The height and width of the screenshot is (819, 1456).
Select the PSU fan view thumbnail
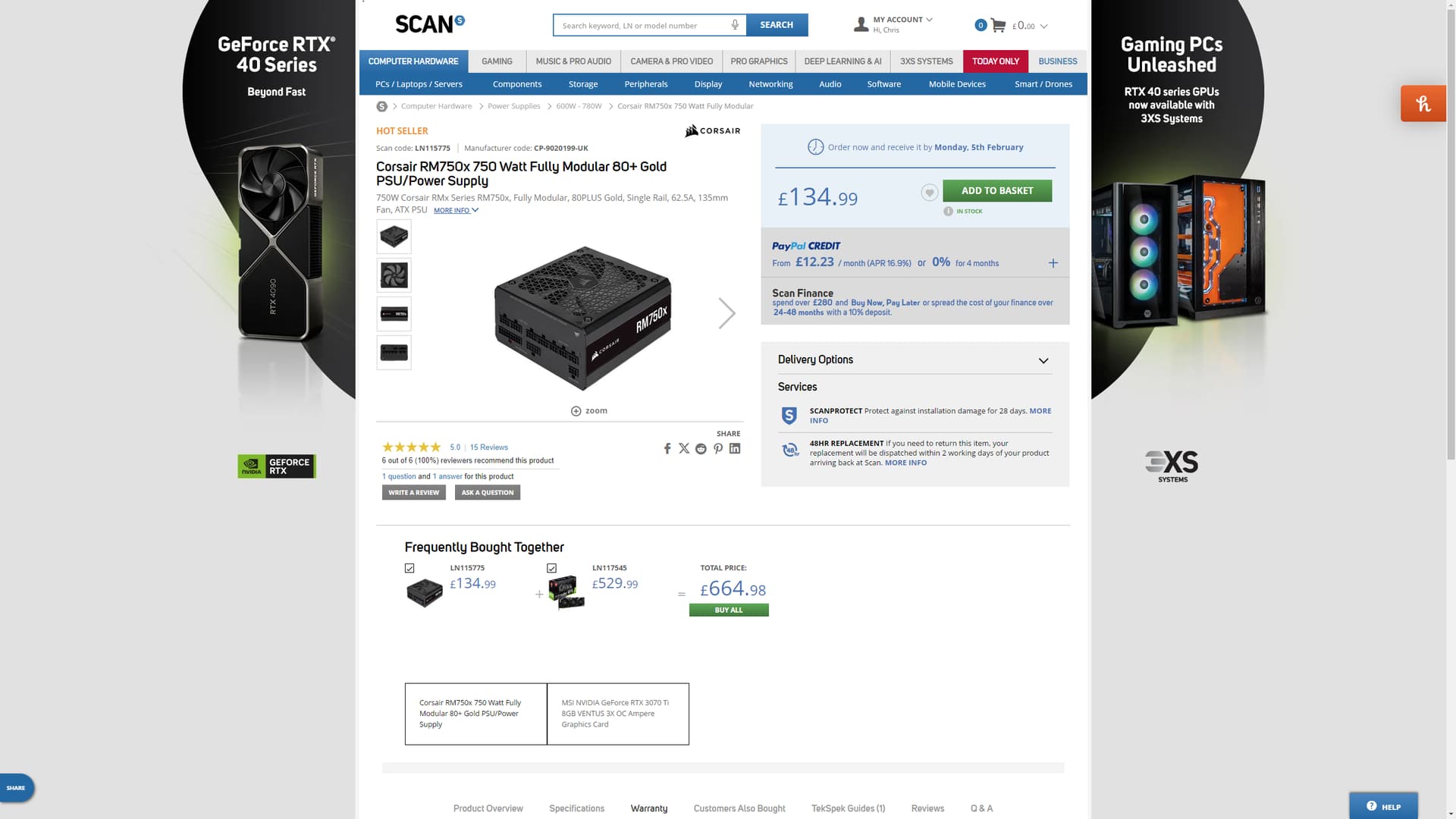point(394,275)
